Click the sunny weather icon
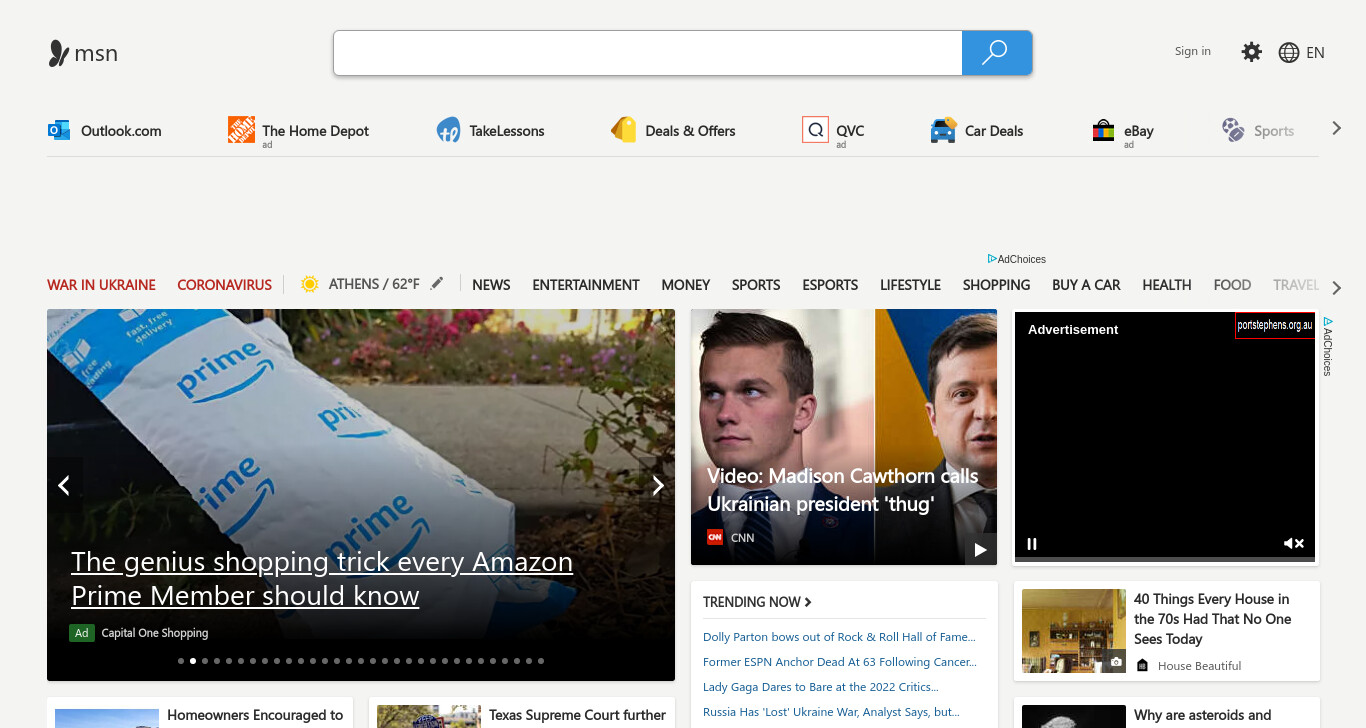 click(x=310, y=284)
